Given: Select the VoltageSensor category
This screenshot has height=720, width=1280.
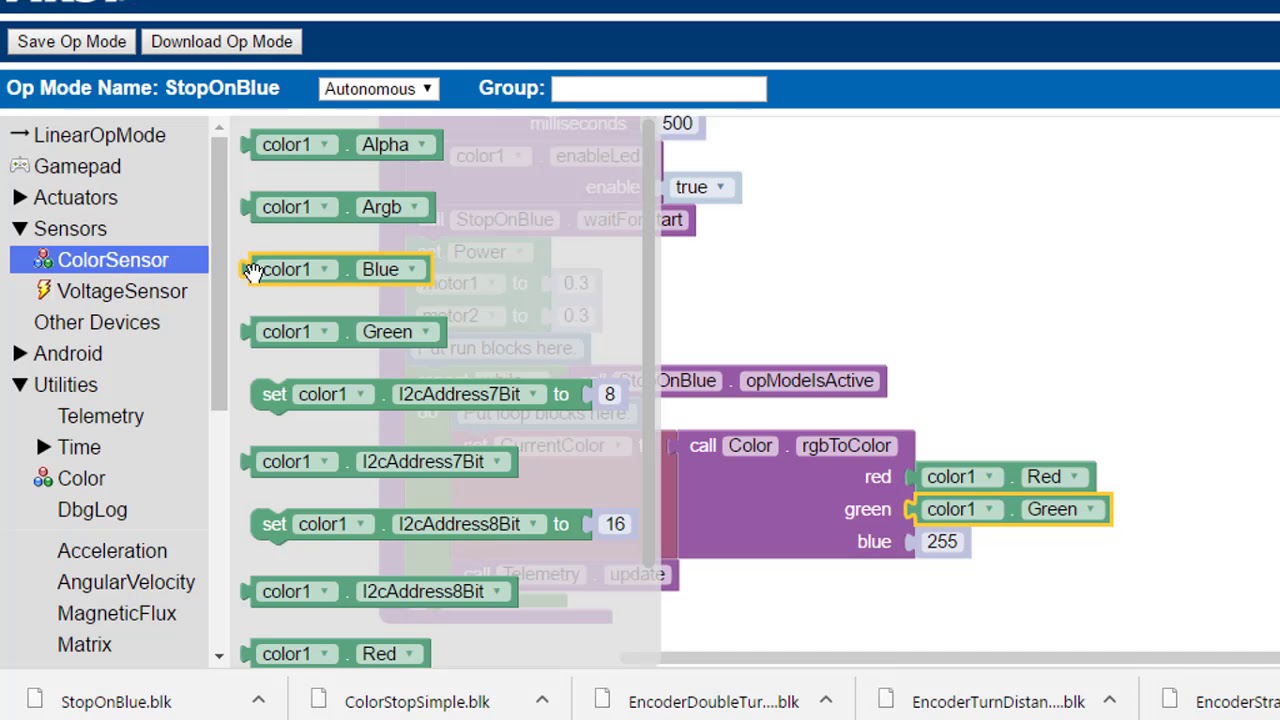Looking at the screenshot, I should tap(122, 291).
